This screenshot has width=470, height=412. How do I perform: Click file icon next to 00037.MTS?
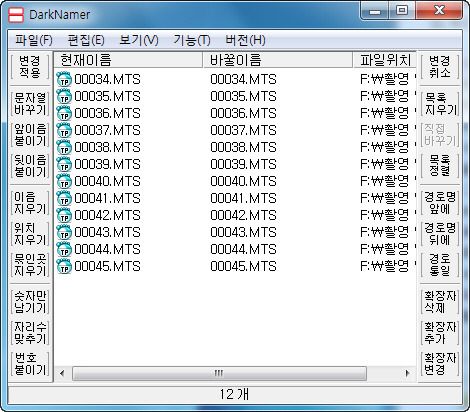tap(64, 130)
